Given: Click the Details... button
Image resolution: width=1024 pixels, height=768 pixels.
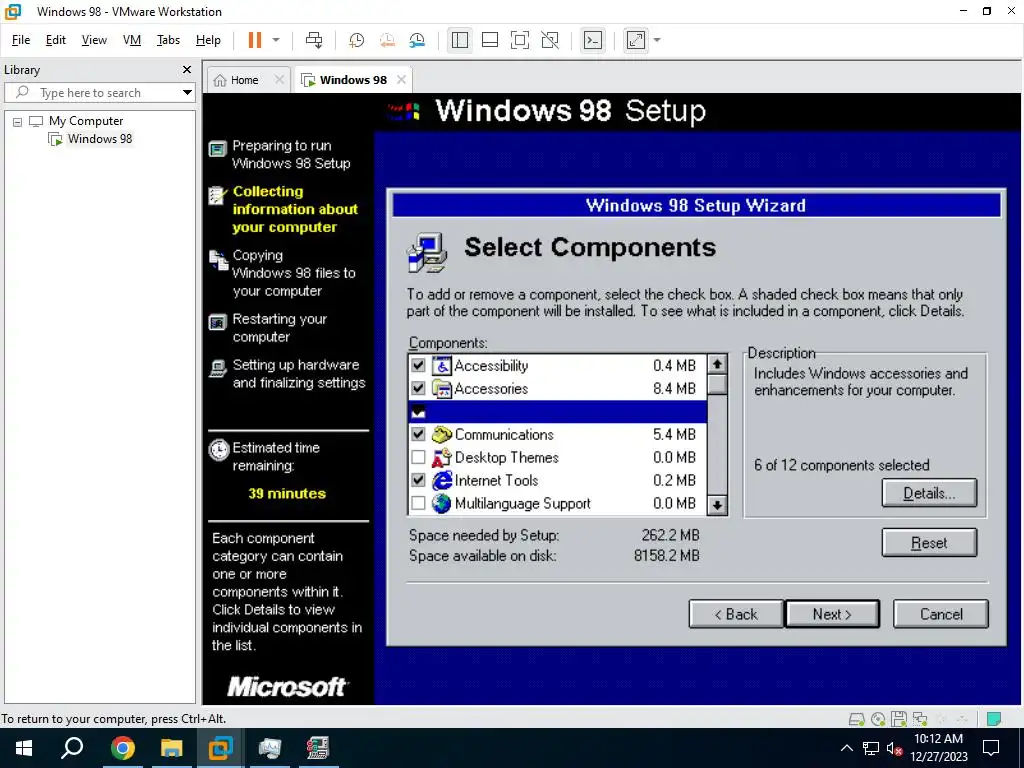Looking at the screenshot, I should [x=929, y=493].
